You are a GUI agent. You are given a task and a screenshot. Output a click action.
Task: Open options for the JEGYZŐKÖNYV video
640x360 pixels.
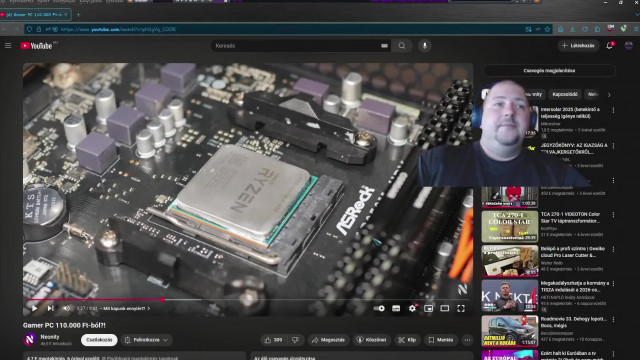coord(613,146)
